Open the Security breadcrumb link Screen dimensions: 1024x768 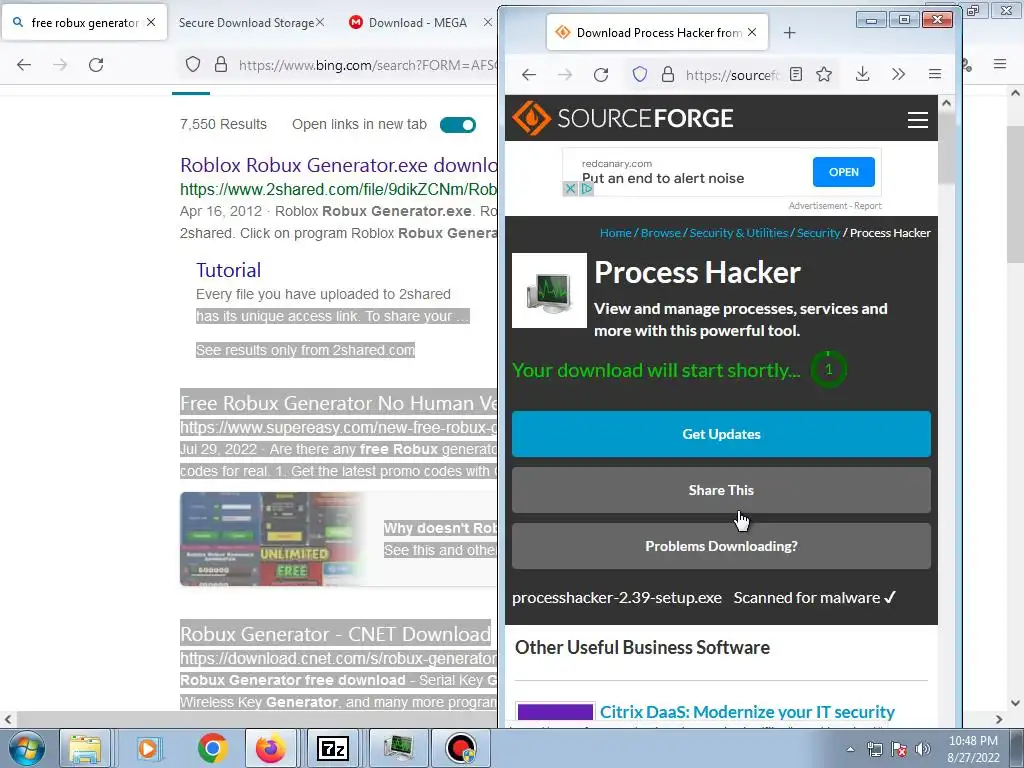pos(818,232)
